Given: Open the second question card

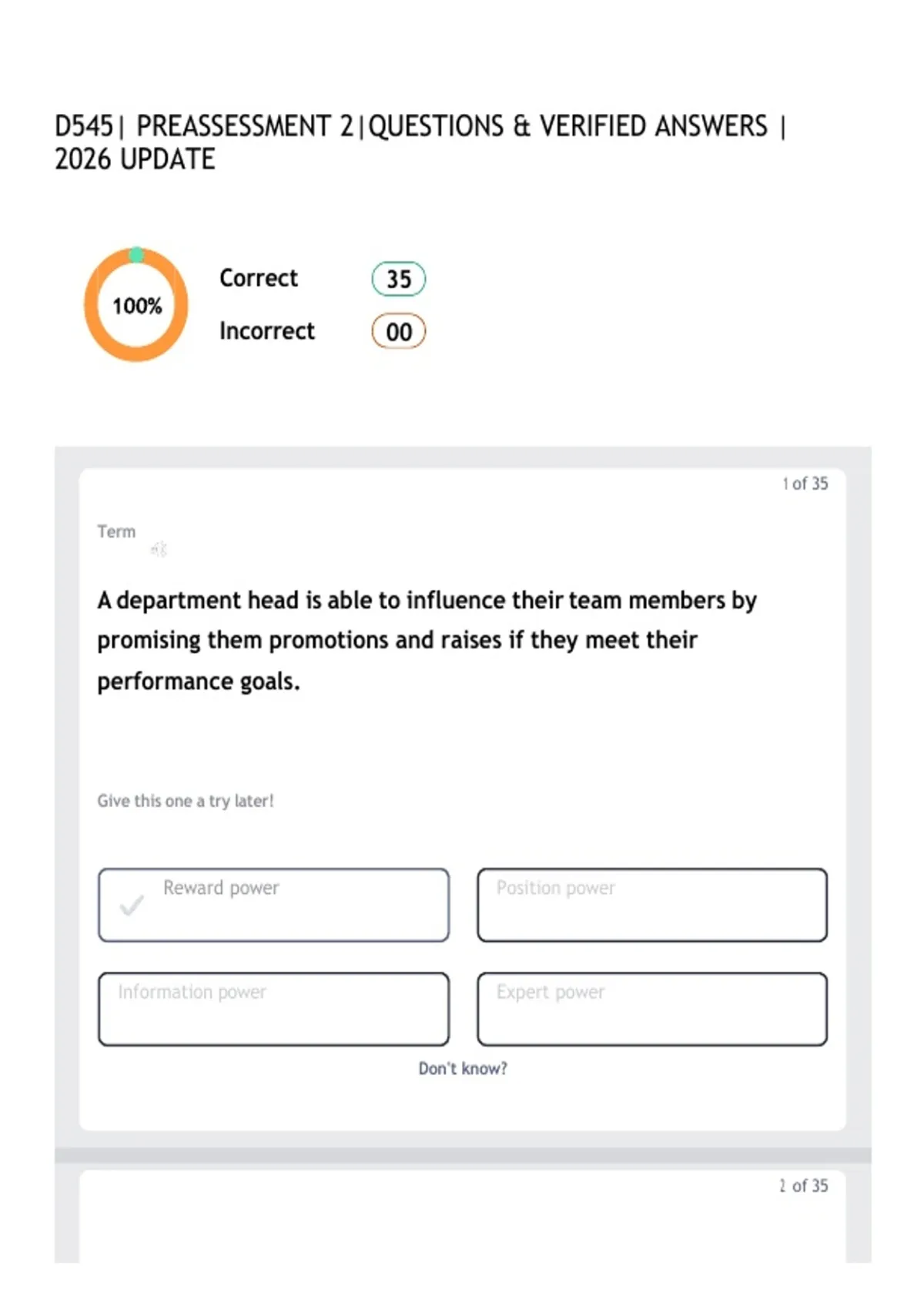Looking at the screenshot, I should 463,1217.
